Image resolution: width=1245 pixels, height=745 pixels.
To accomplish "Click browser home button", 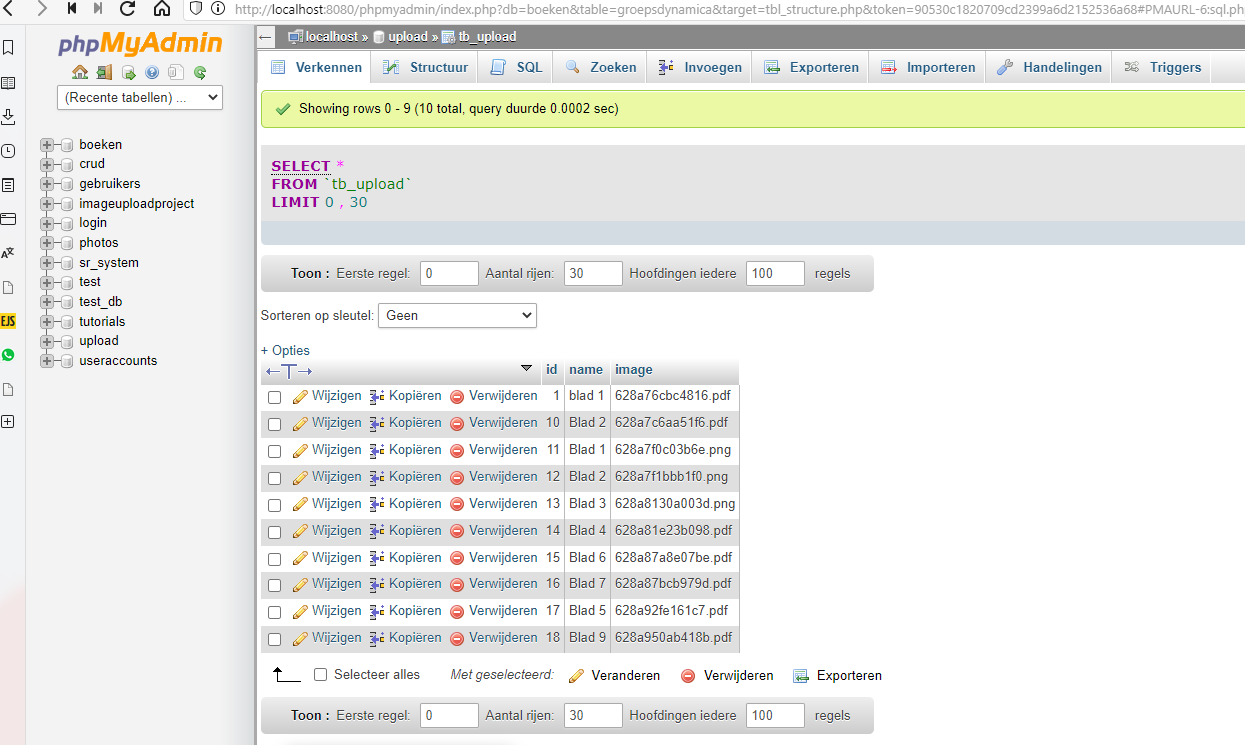I will tap(161, 9).
